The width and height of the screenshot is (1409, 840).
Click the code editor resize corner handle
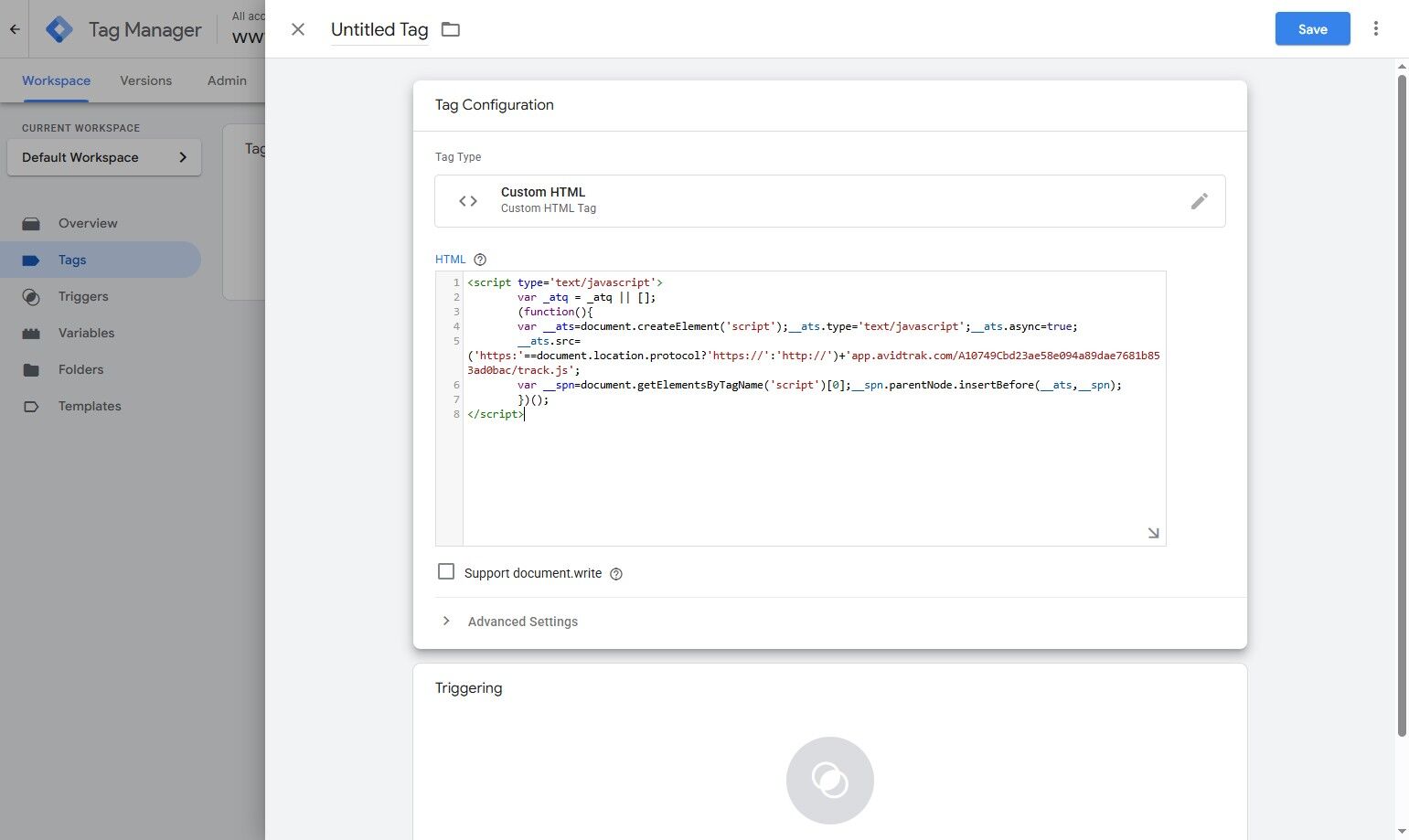1153,533
